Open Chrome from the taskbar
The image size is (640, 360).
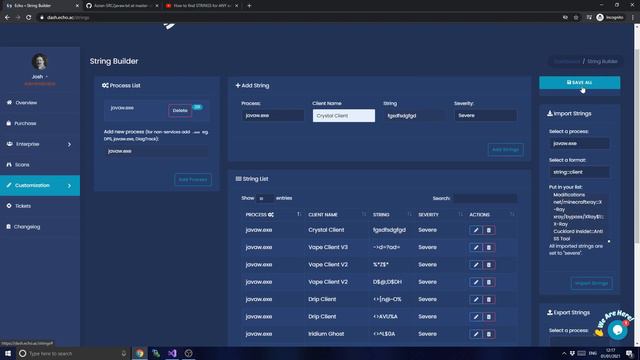(140, 353)
